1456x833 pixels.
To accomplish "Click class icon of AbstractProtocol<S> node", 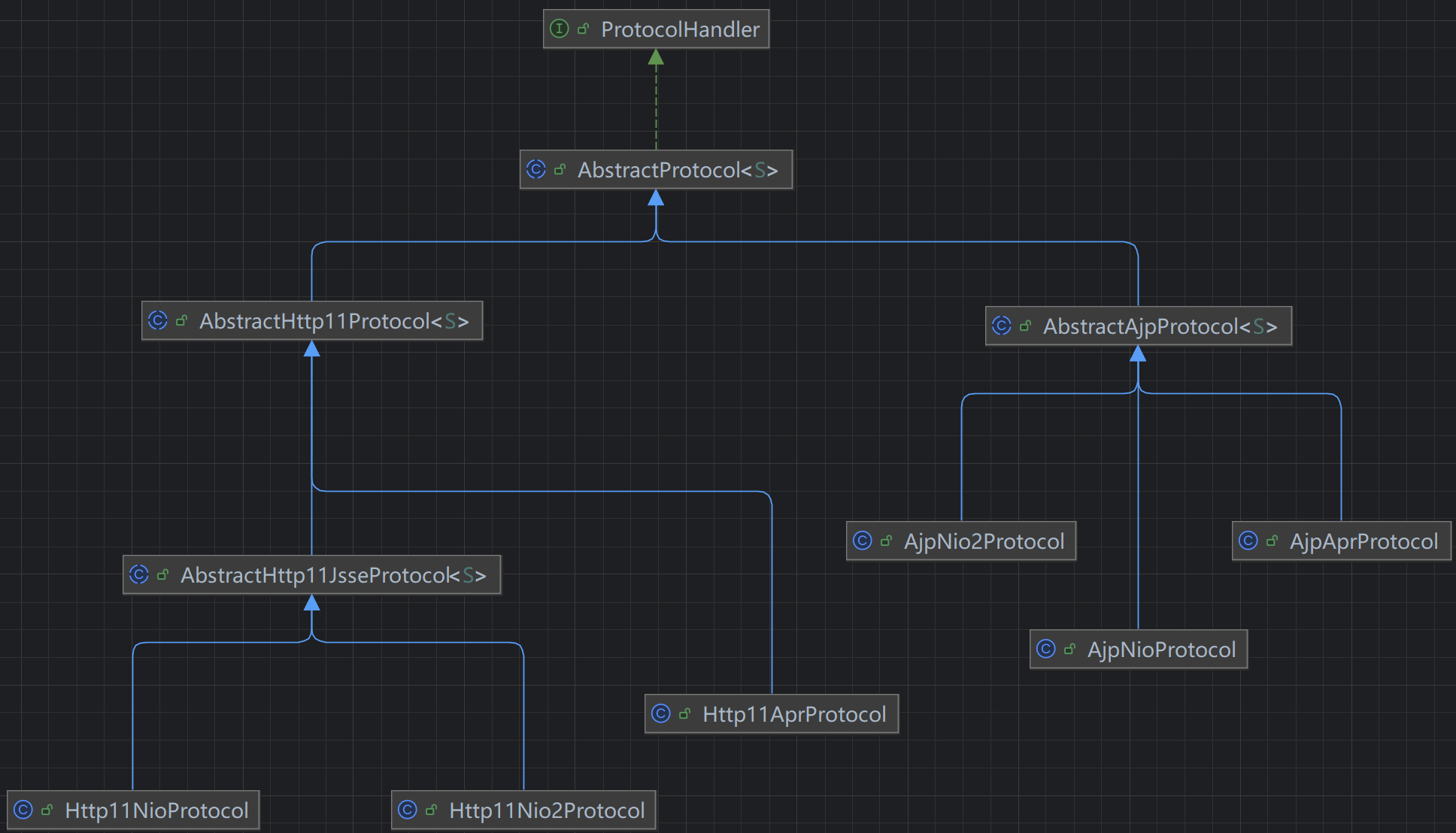I will coord(536,170).
